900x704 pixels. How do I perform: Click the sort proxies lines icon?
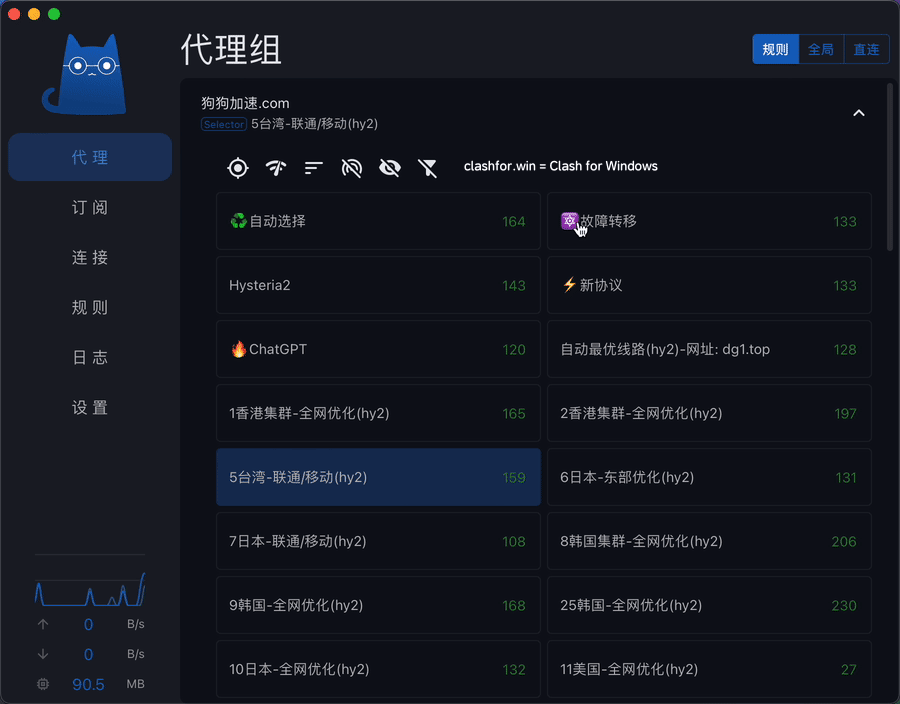(x=314, y=167)
